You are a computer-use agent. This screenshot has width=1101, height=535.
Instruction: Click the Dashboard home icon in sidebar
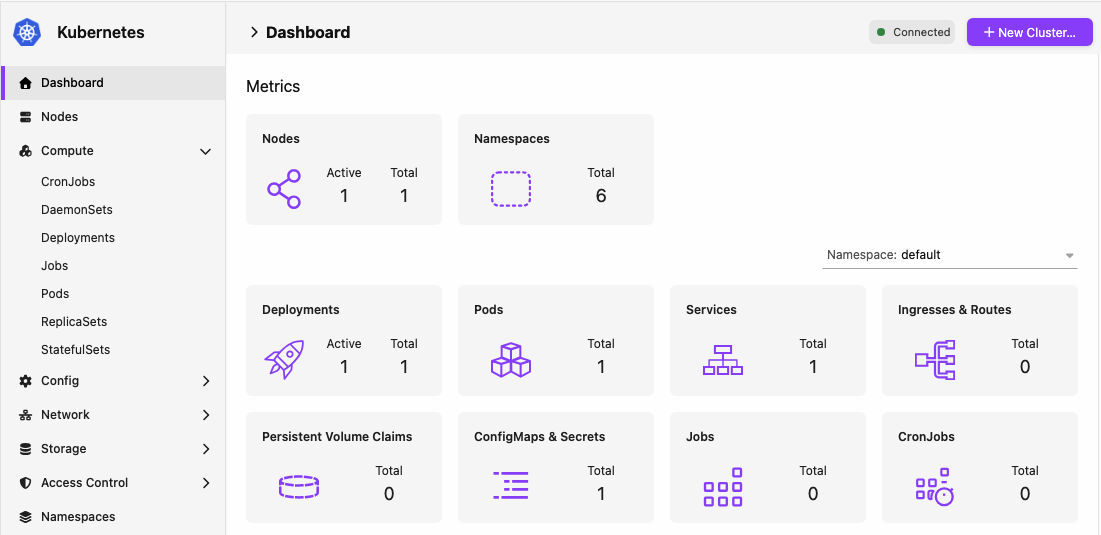(26, 83)
